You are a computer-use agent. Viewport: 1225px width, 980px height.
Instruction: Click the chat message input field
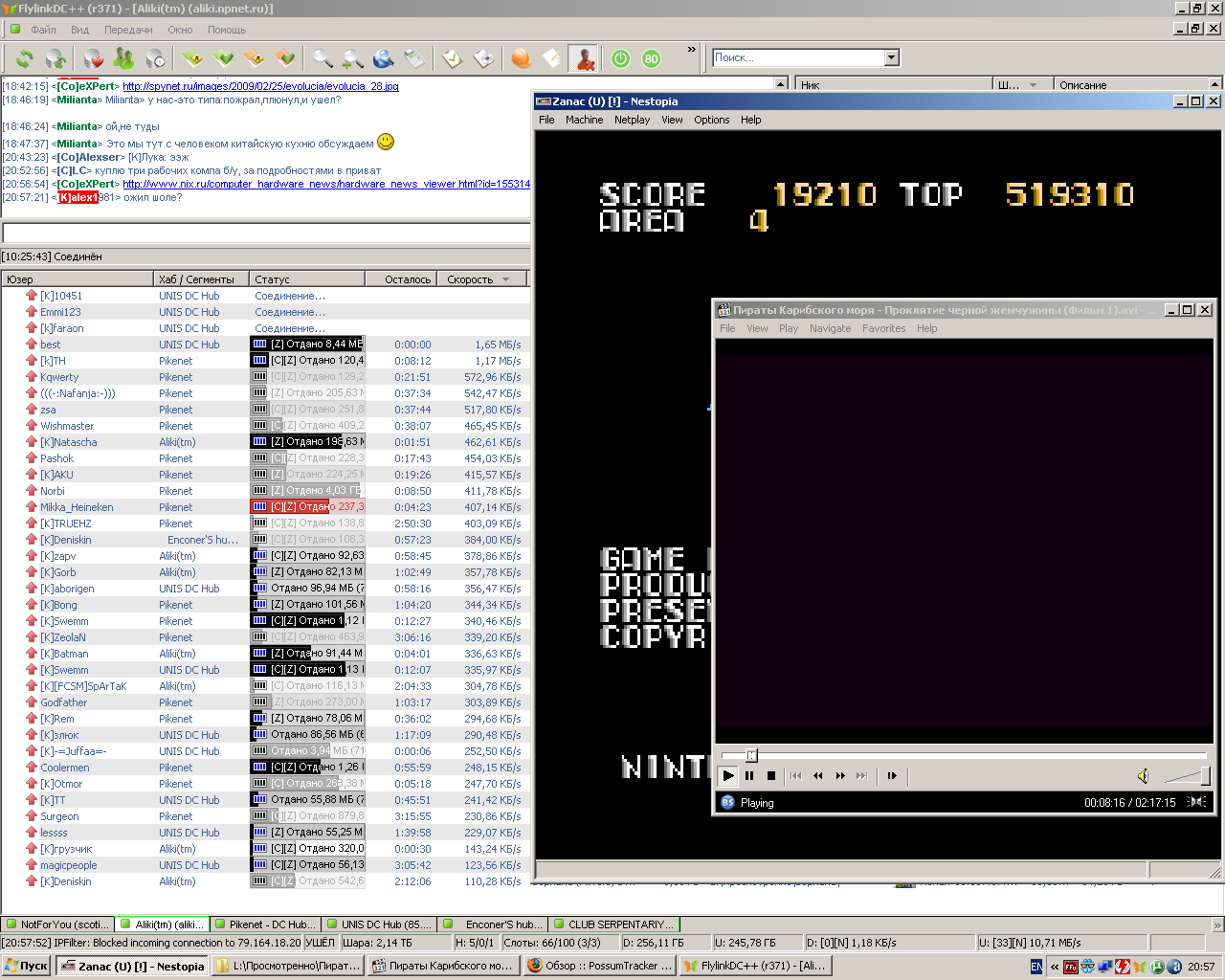266,233
